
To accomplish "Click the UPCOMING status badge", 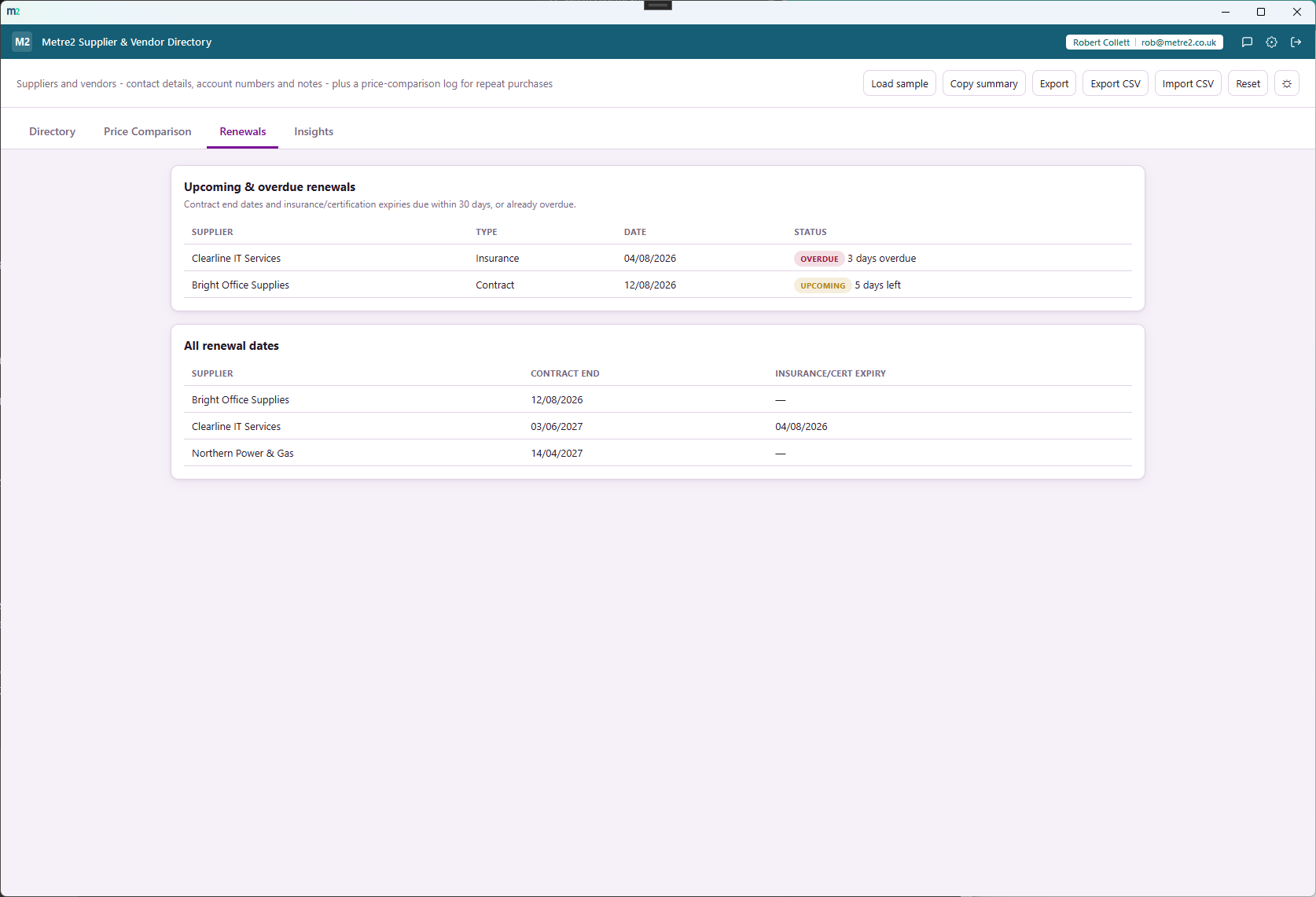I will point(823,285).
